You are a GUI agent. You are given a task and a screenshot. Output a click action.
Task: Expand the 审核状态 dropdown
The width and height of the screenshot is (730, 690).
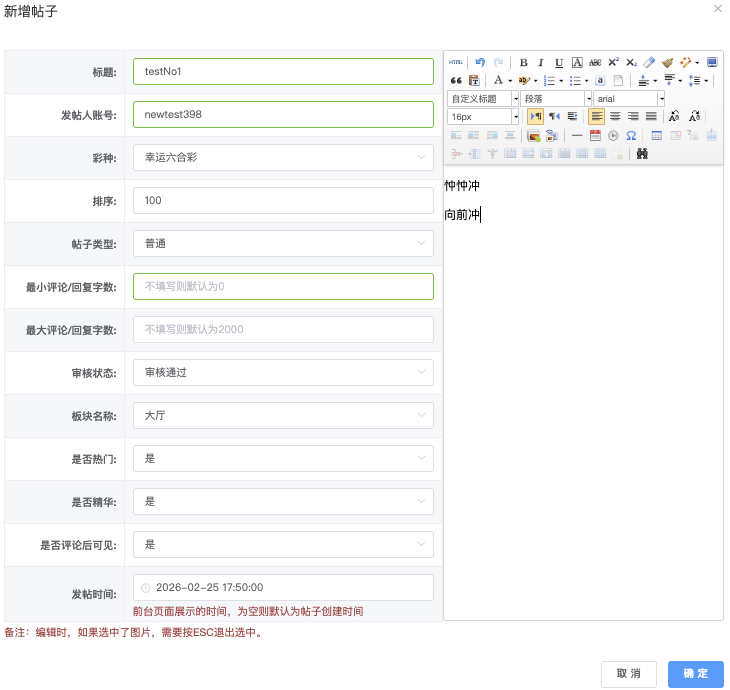pyautogui.click(x=283, y=372)
